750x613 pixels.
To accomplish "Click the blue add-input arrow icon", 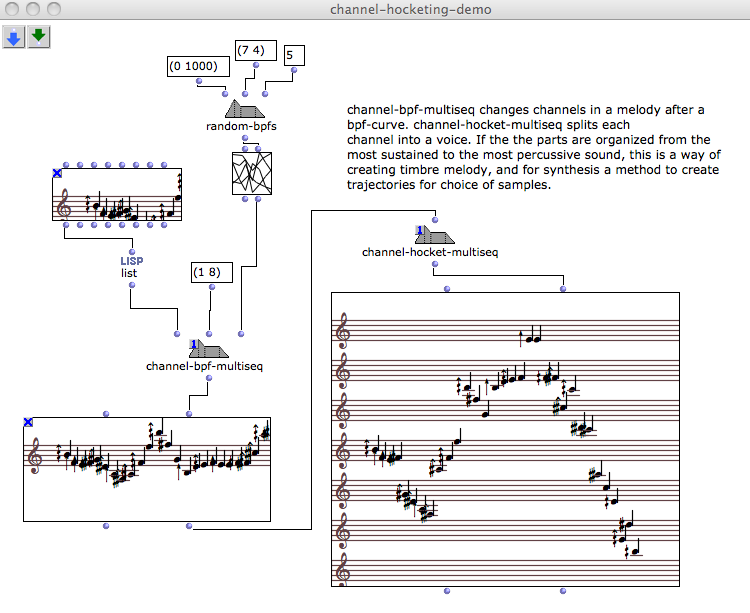I will point(14,37).
